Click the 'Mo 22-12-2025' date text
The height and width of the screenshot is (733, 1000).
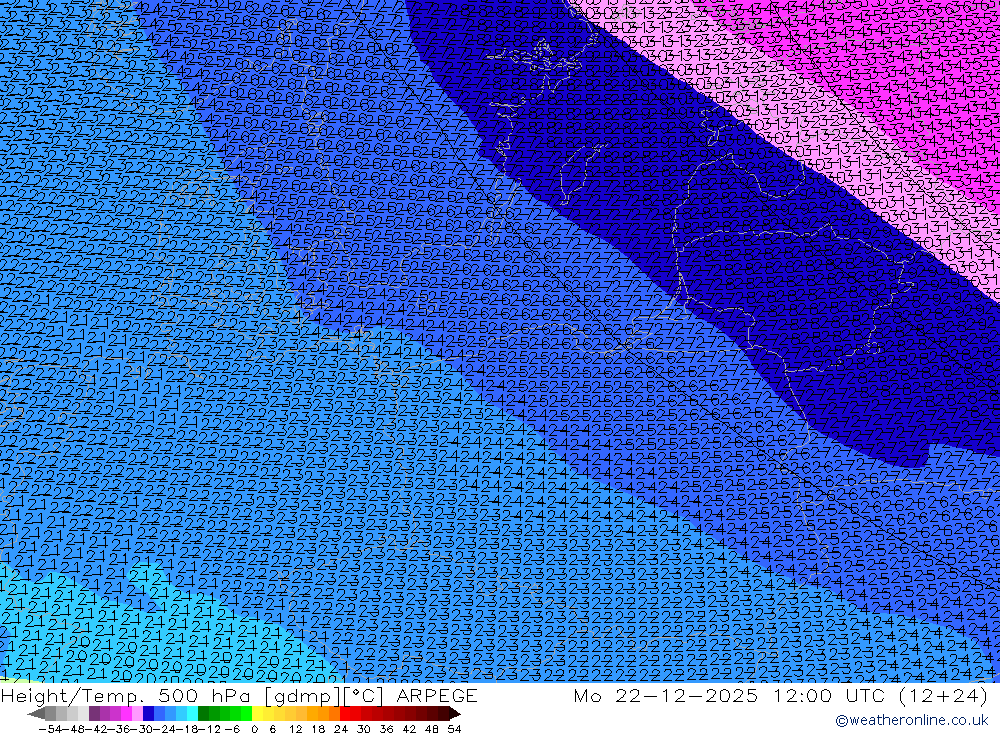click(x=666, y=695)
